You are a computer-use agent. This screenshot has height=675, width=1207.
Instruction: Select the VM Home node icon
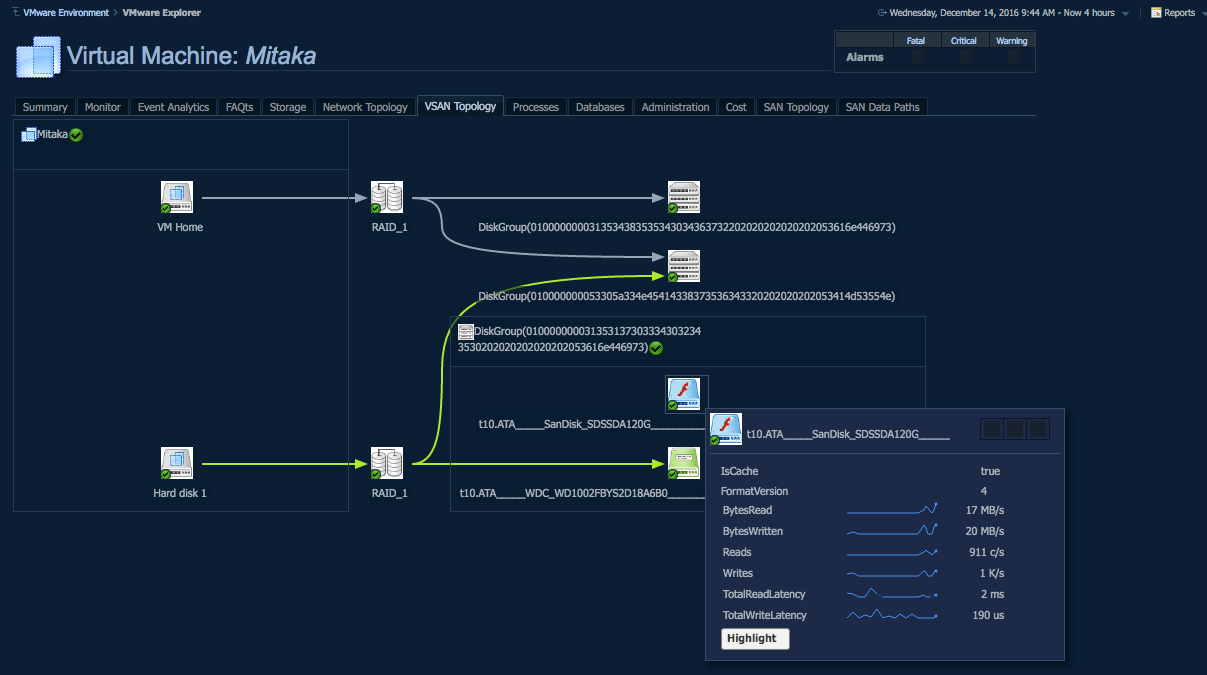pos(176,197)
